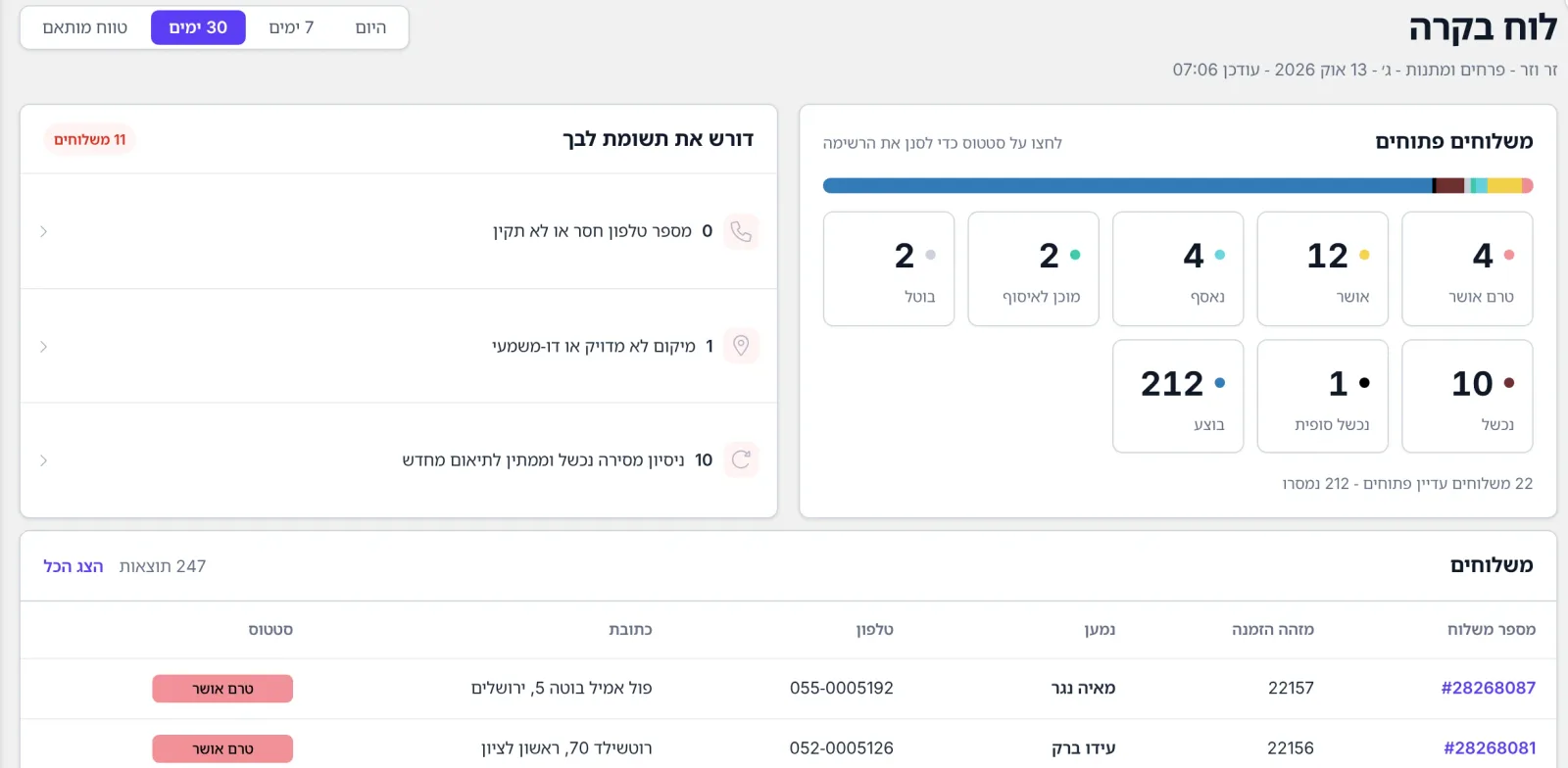The image size is (1568, 768).
Task: Click the סטטוס column header
Action: tap(270, 630)
